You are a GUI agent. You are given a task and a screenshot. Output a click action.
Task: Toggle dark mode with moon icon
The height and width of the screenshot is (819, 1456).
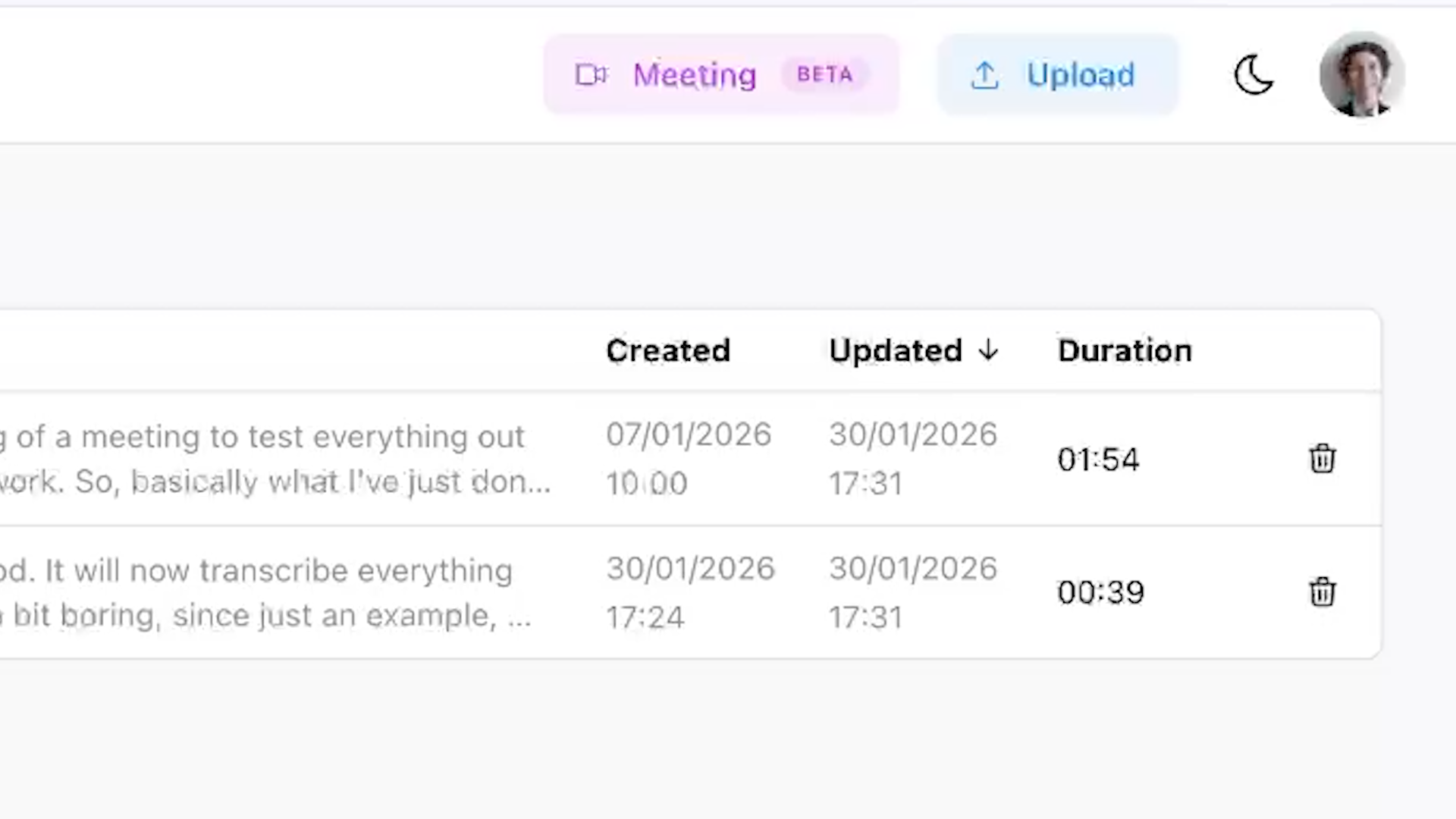pos(1253,75)
